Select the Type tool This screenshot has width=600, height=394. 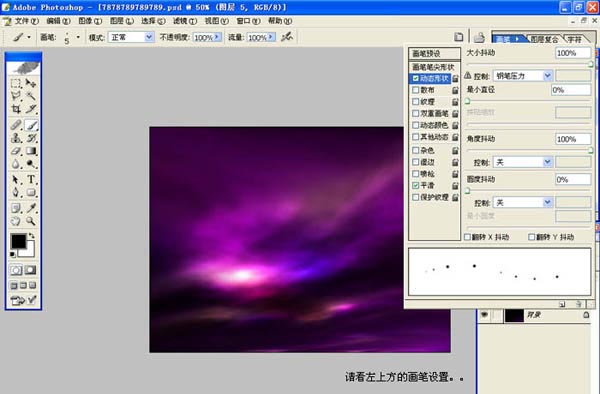click(x=31, y=179)
